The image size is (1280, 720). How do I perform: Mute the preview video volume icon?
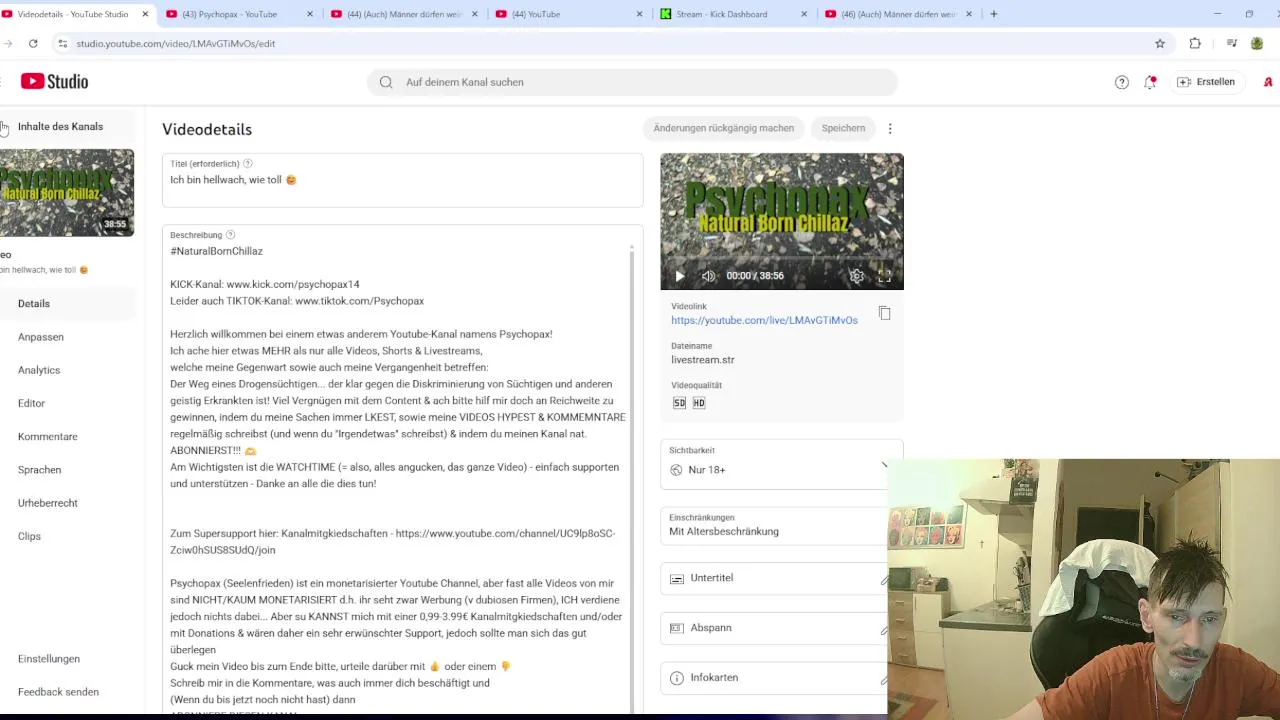point(708,276)
